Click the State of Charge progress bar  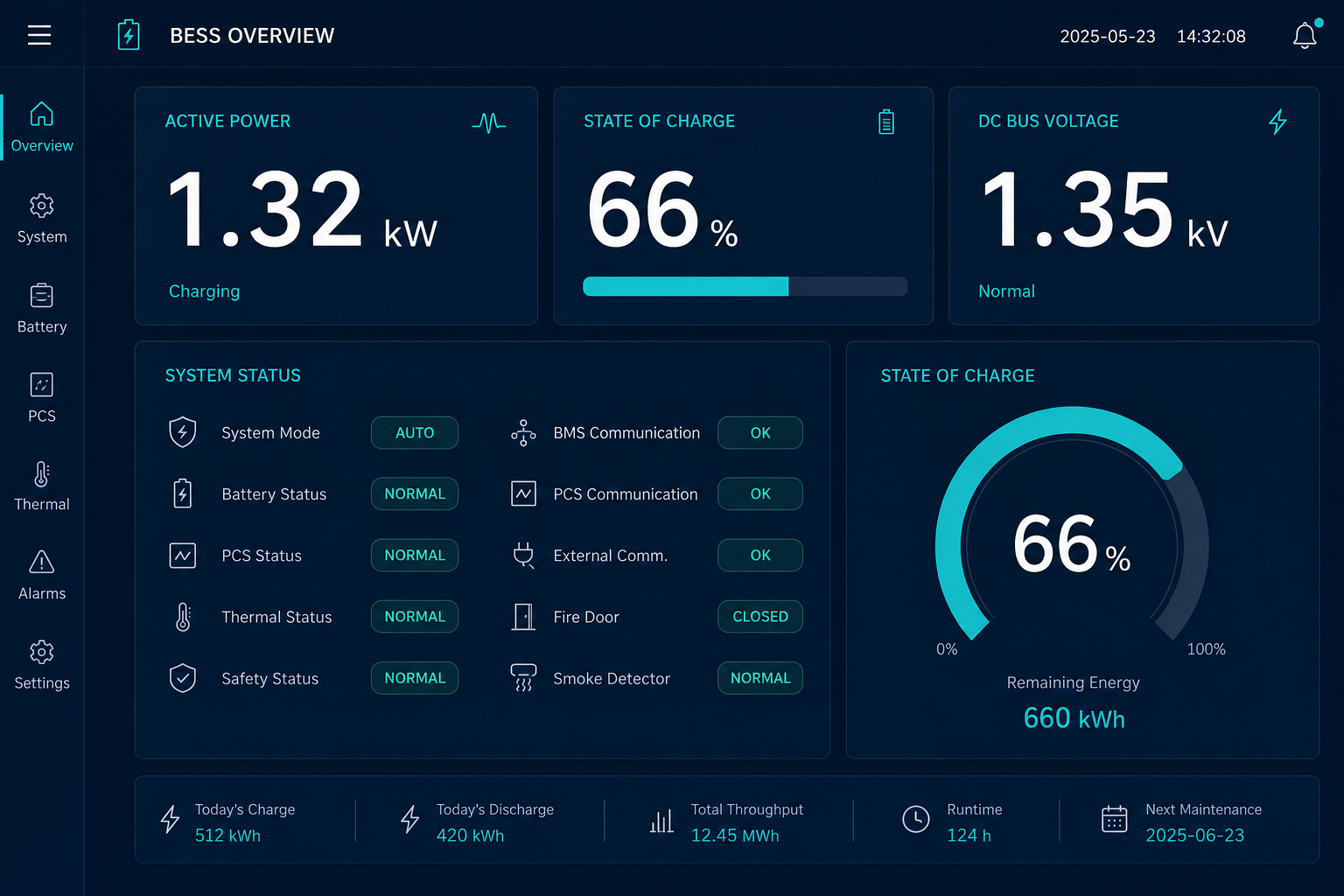(x=745, y=286)
